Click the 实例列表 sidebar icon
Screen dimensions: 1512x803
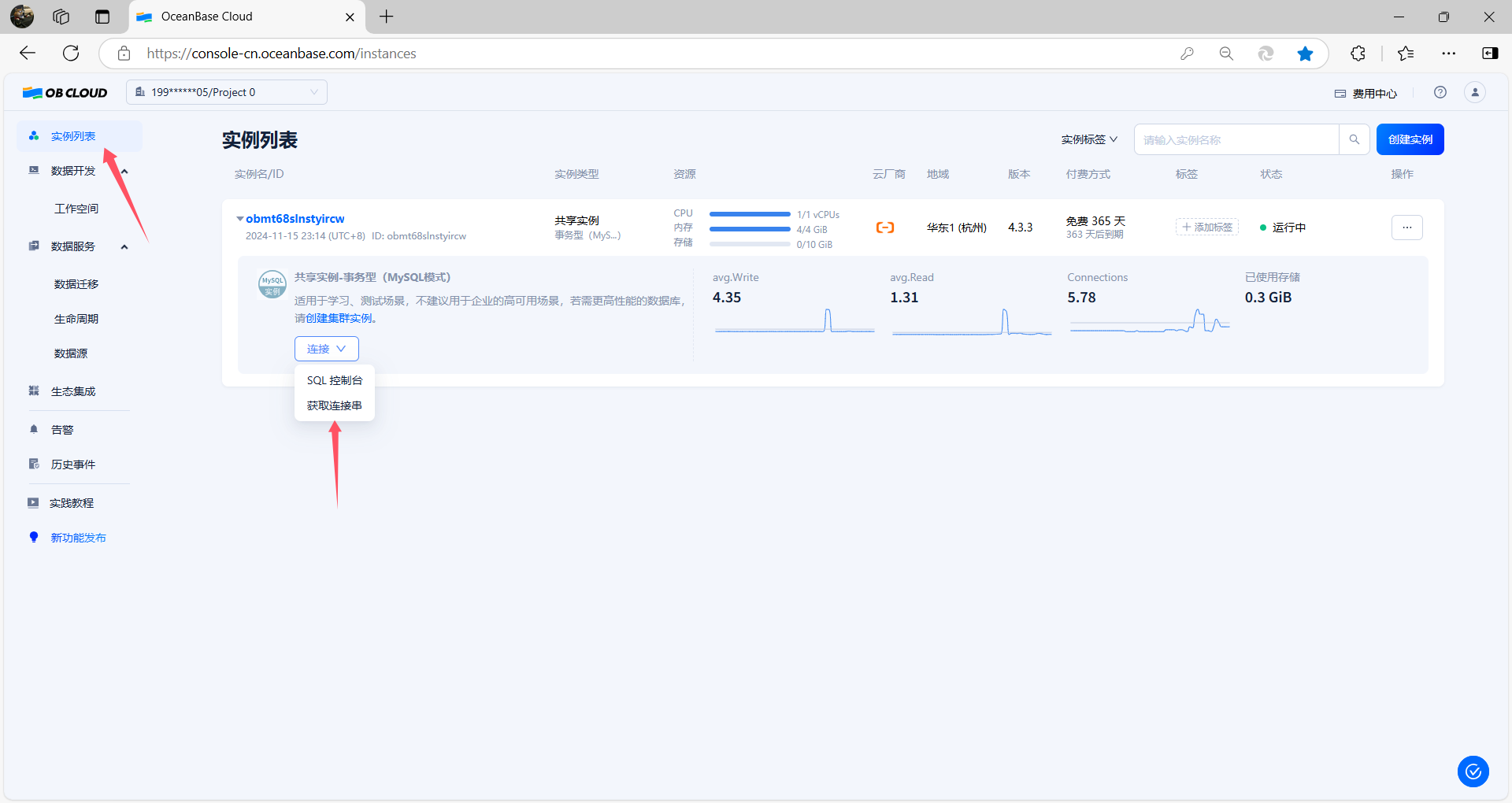point(34,136)
